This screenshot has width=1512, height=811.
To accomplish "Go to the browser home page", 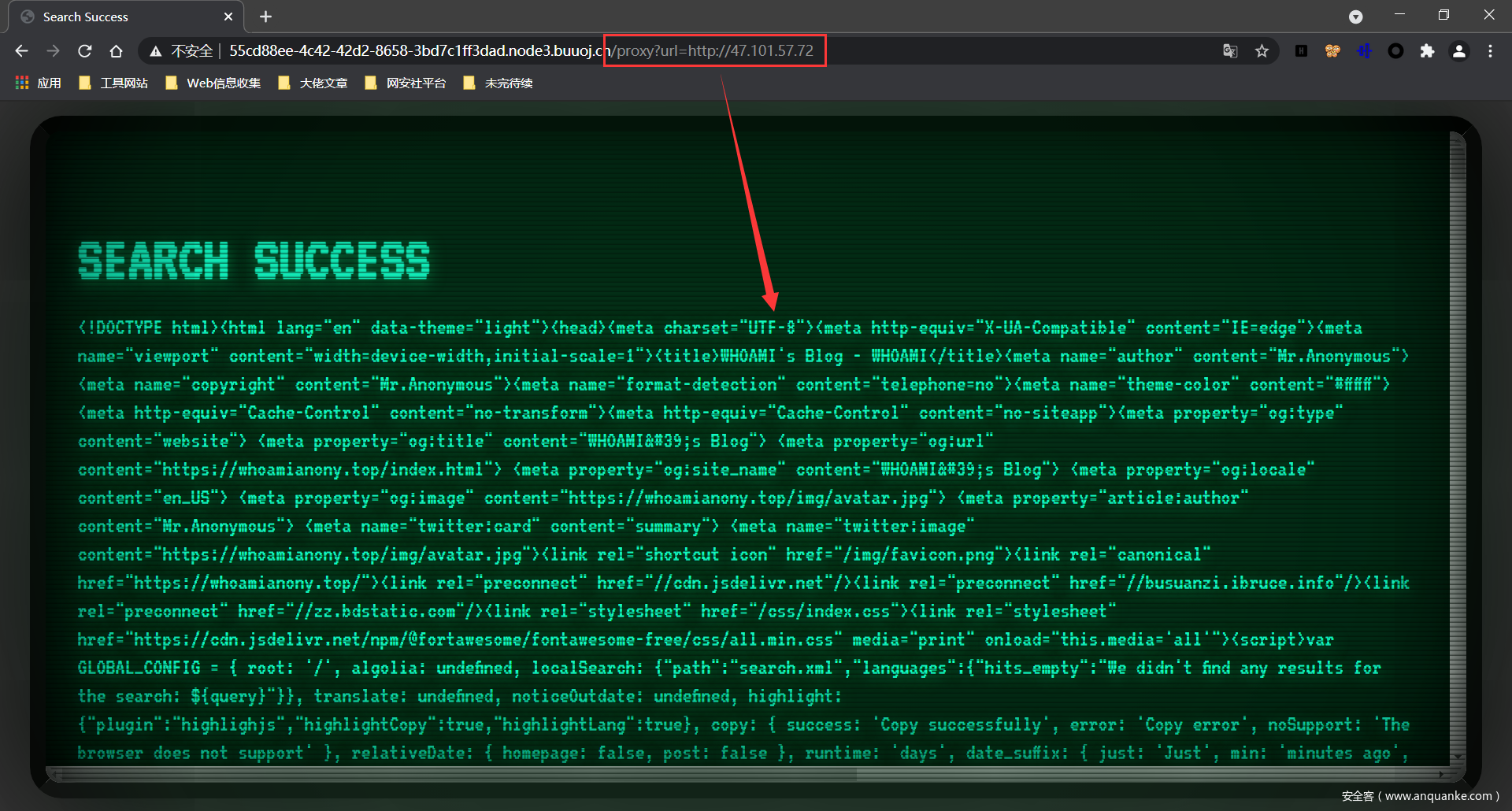I will [x=116, y=51].
